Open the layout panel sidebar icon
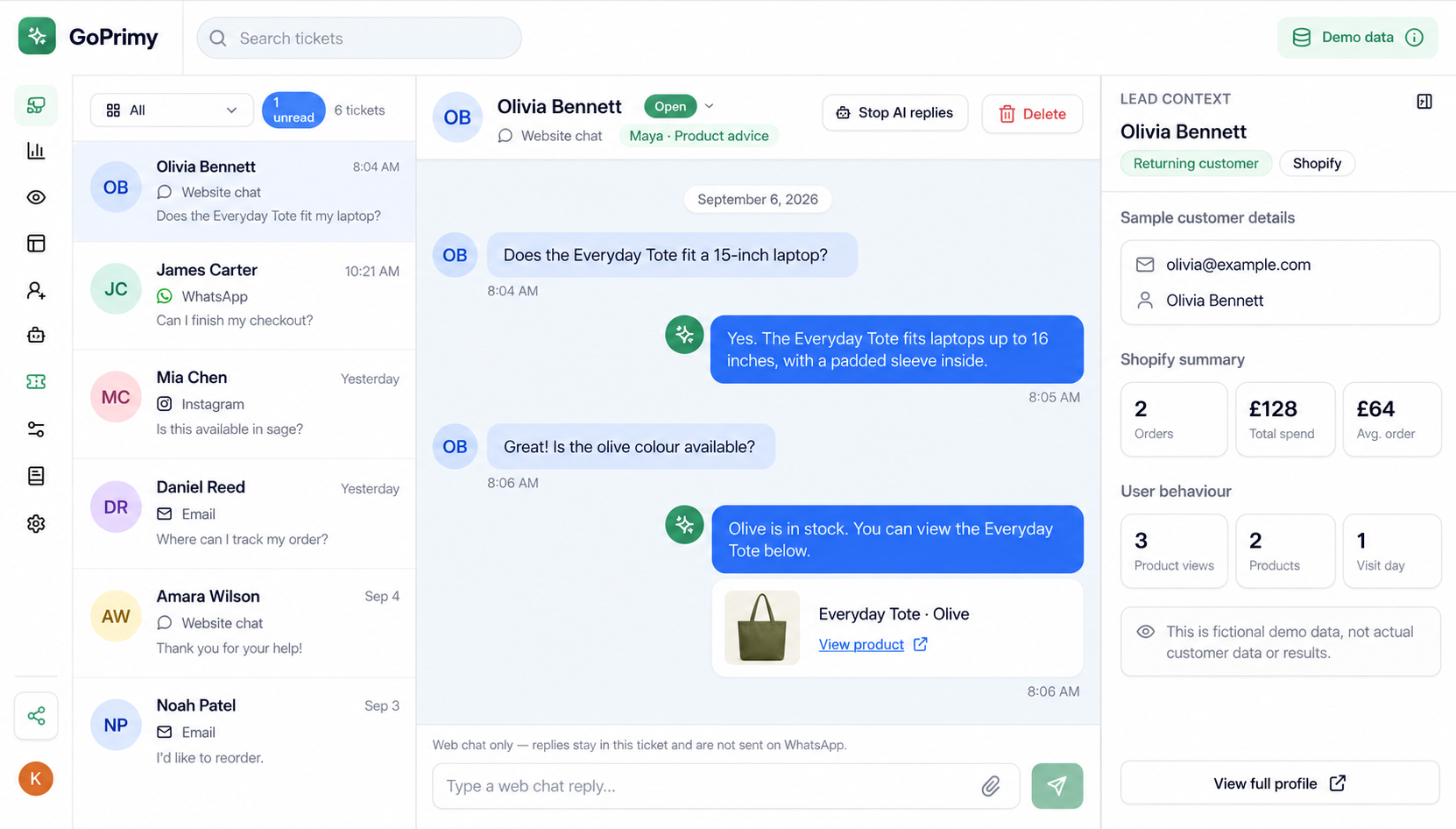Viewport: 1456px width, 829px height. click(36, 244)
